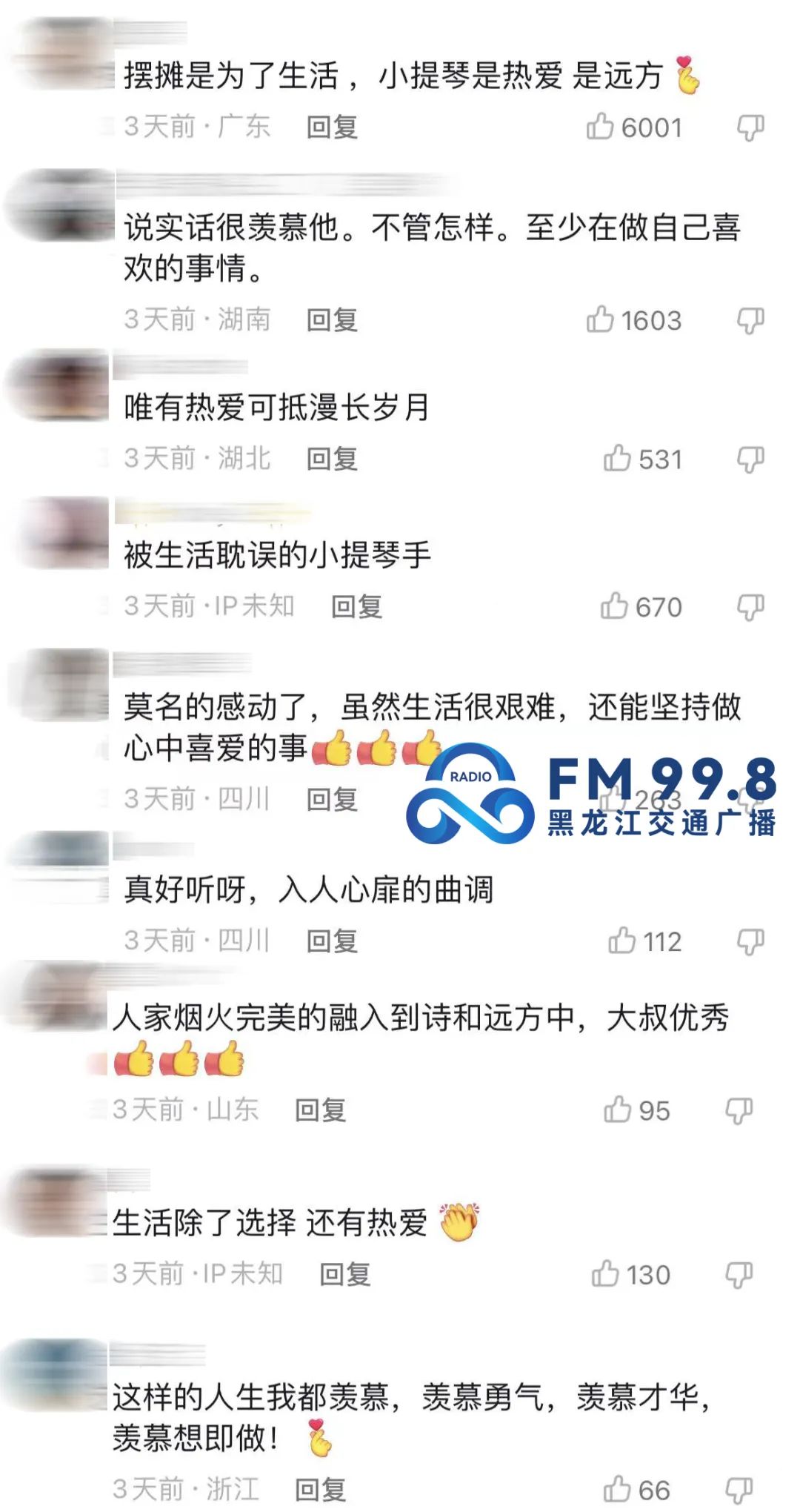The image size is (800, 1512).
Task: Dislike the 广东 comment about 小提琴
Action: [750, 127]
